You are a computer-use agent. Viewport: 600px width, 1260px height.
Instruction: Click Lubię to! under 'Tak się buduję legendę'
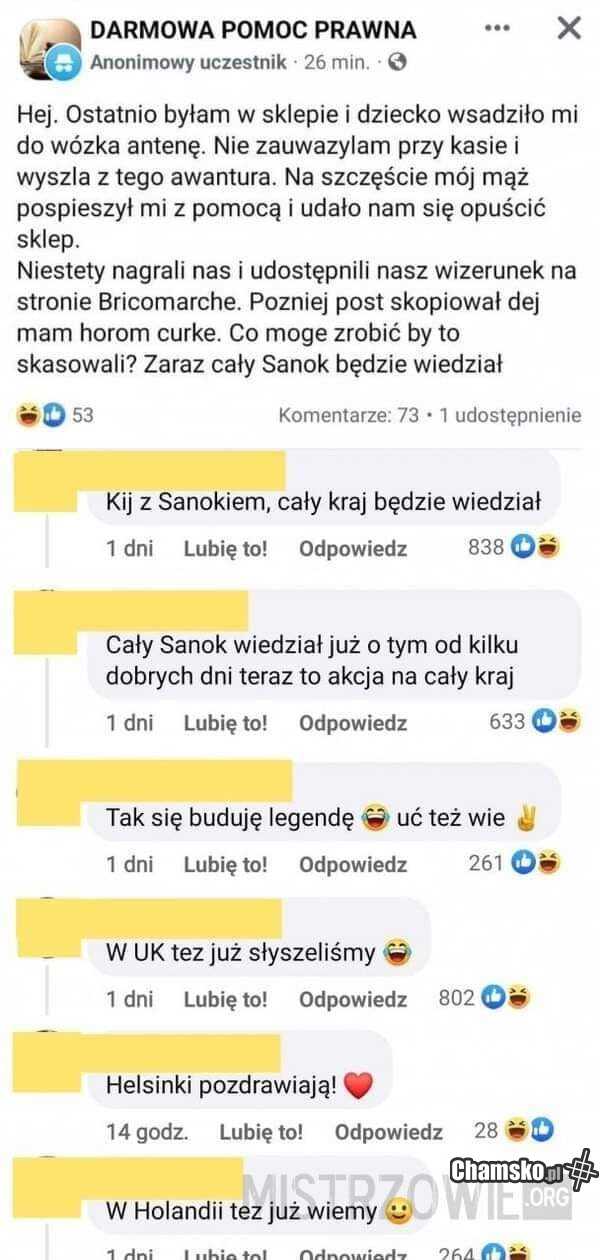pyautogui.click(x=225, y=864)
